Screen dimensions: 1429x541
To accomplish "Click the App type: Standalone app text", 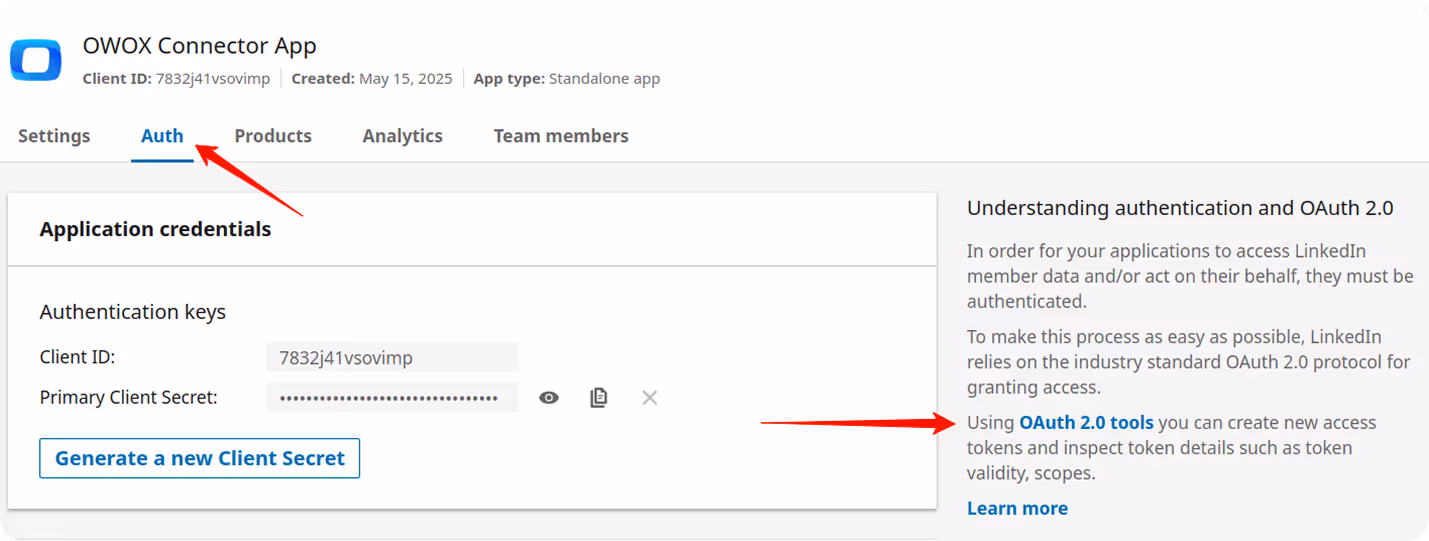I will pos(567,78).
